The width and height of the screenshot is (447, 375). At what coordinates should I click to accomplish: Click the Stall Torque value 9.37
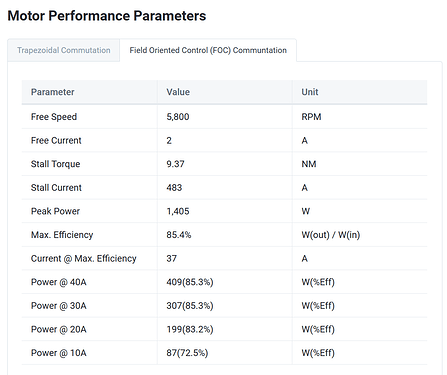click(x=175, y=164)
